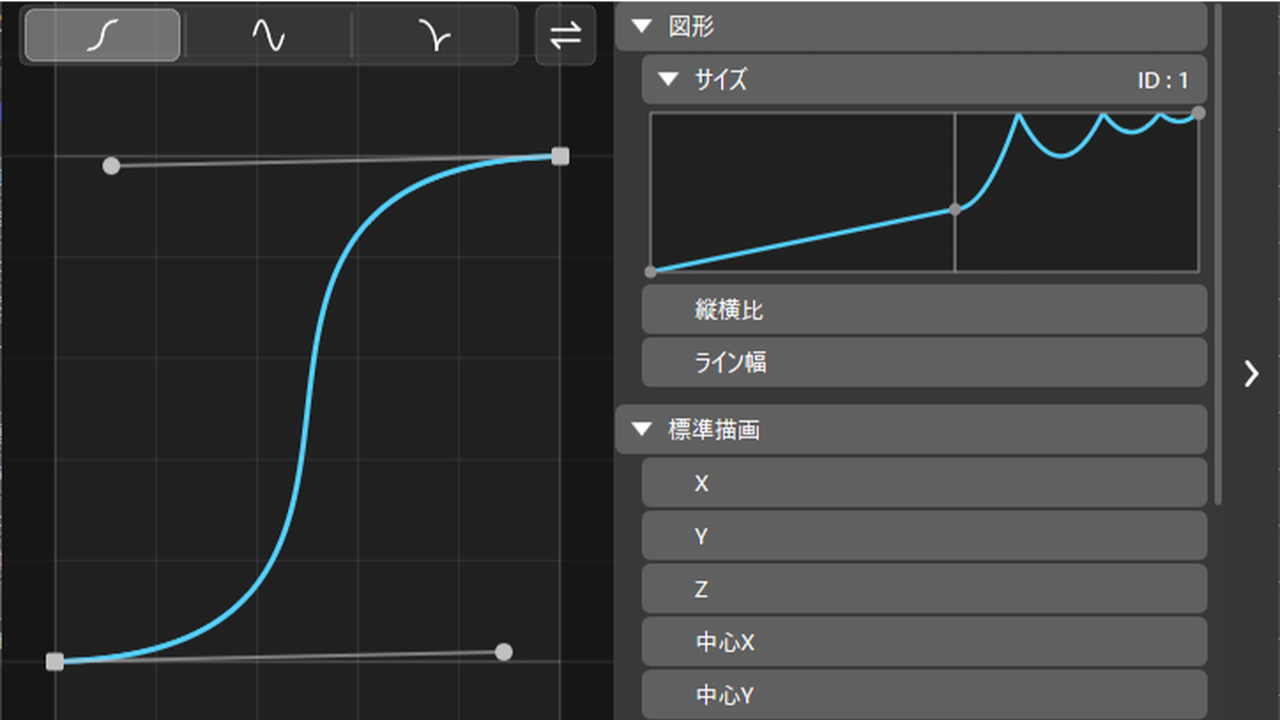
Task: Collapse the 標準描画 section
Action: tap(641, 431)
